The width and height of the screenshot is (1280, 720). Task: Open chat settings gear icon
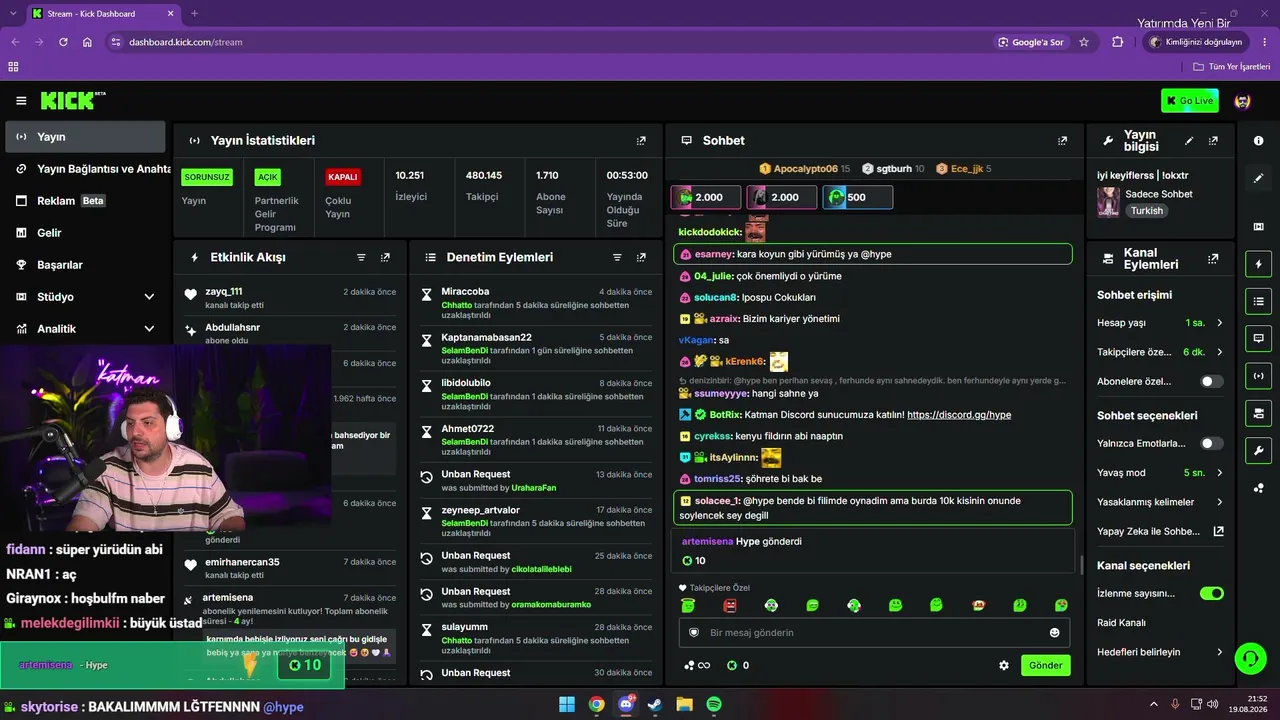coord(1004,665)
